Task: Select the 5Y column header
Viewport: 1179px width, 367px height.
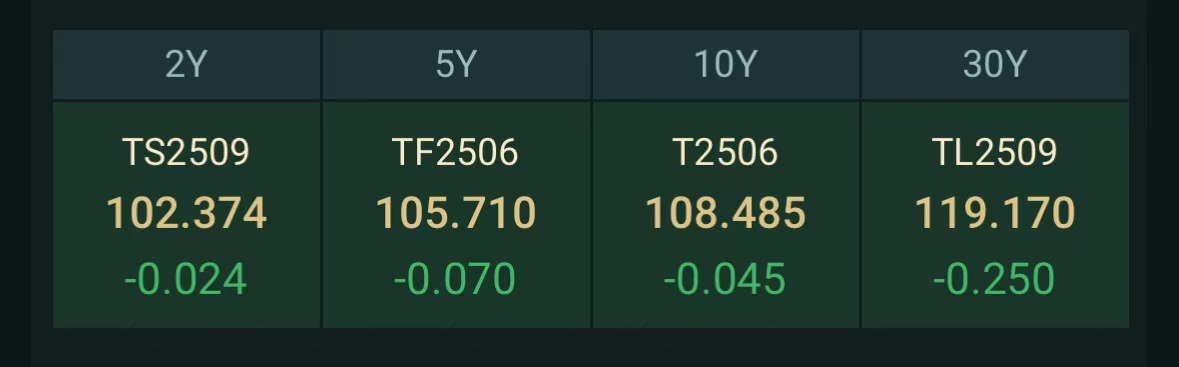Action: [456, 65]
